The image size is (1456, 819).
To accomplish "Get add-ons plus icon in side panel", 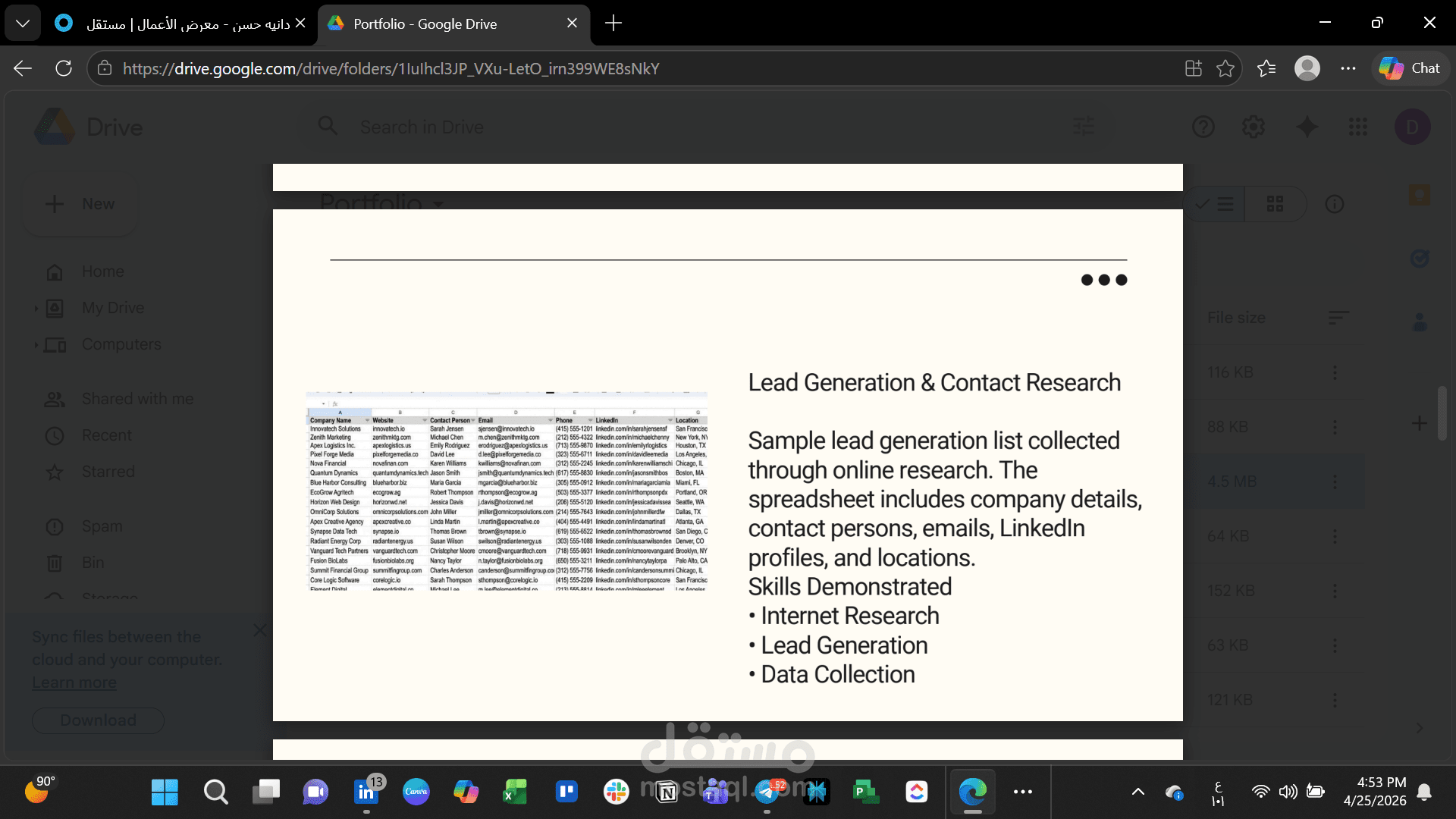I will point(1420,423).
